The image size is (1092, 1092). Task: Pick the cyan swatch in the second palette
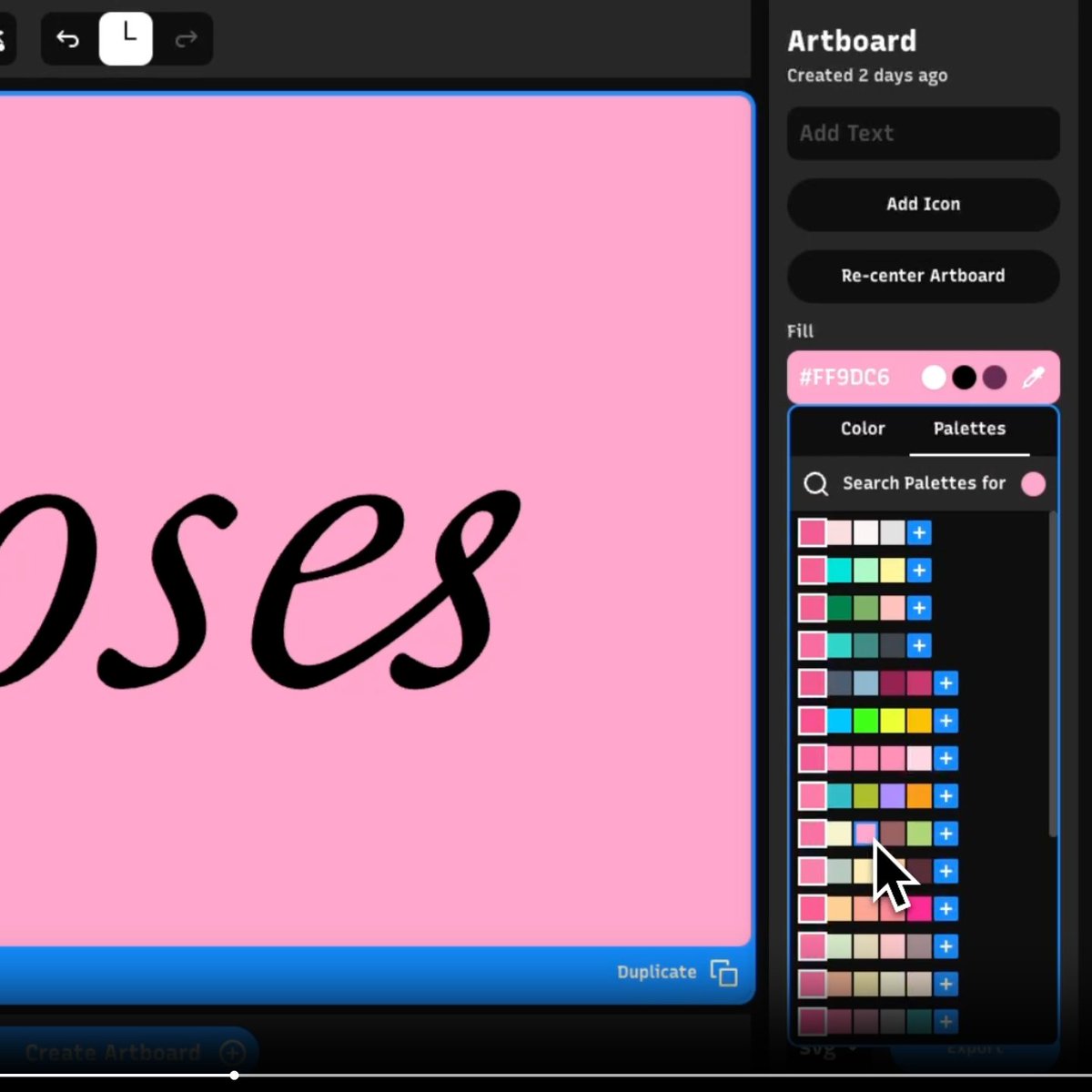tap(839, 571)
